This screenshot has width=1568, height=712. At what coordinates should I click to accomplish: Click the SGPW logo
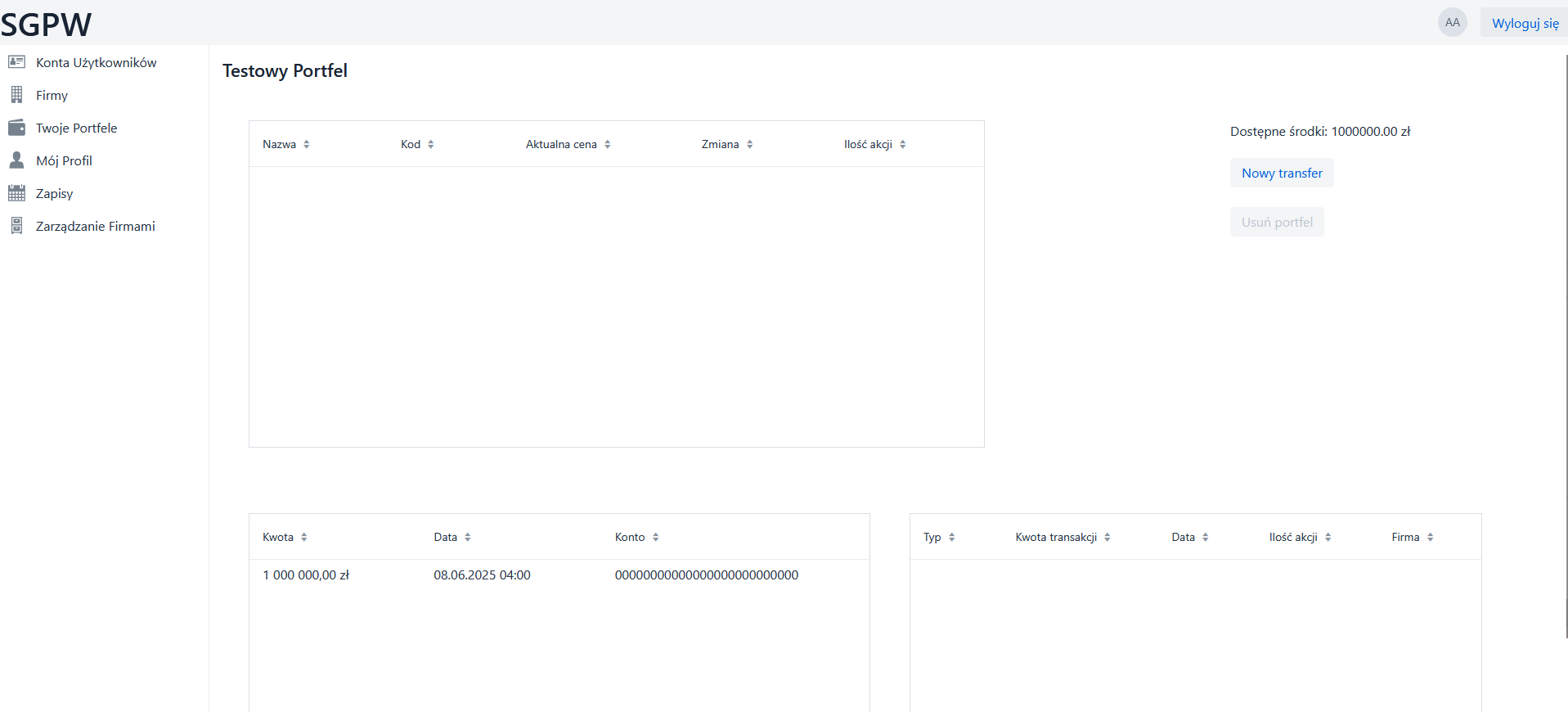pyautogui.click(x=46, y=25)
